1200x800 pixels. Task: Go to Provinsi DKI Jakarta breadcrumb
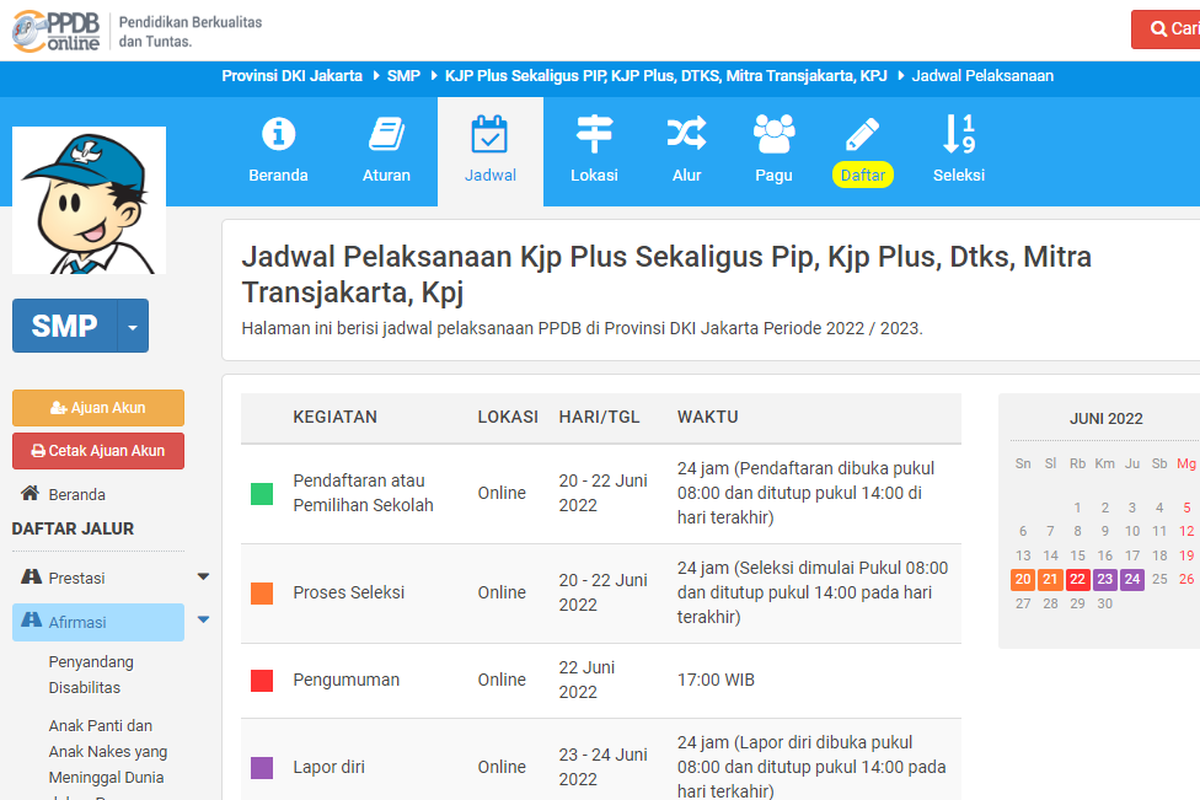pos(292,76)
